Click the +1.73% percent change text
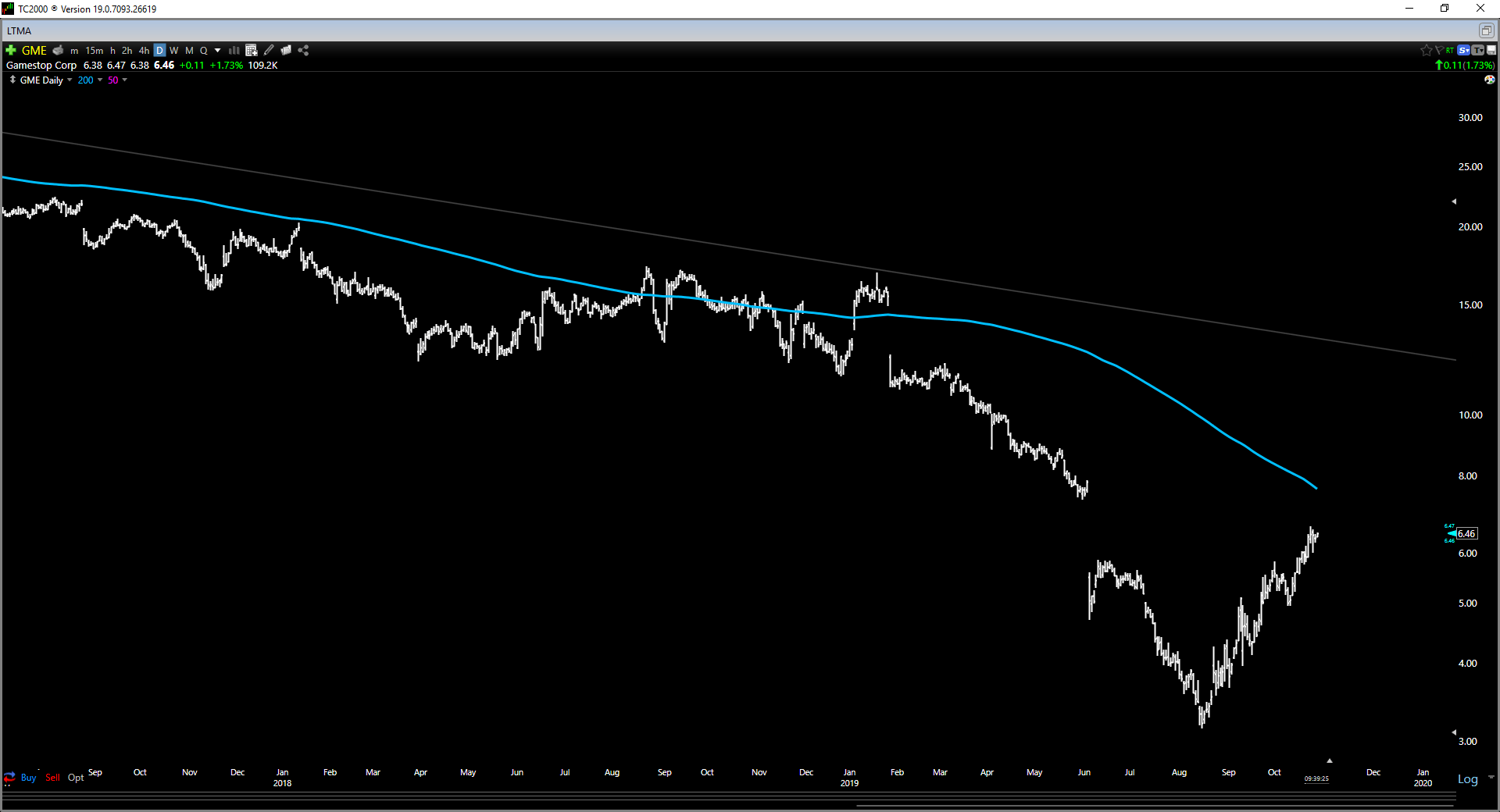Viewport: 1500px width, 812px height. click(227, 65)
